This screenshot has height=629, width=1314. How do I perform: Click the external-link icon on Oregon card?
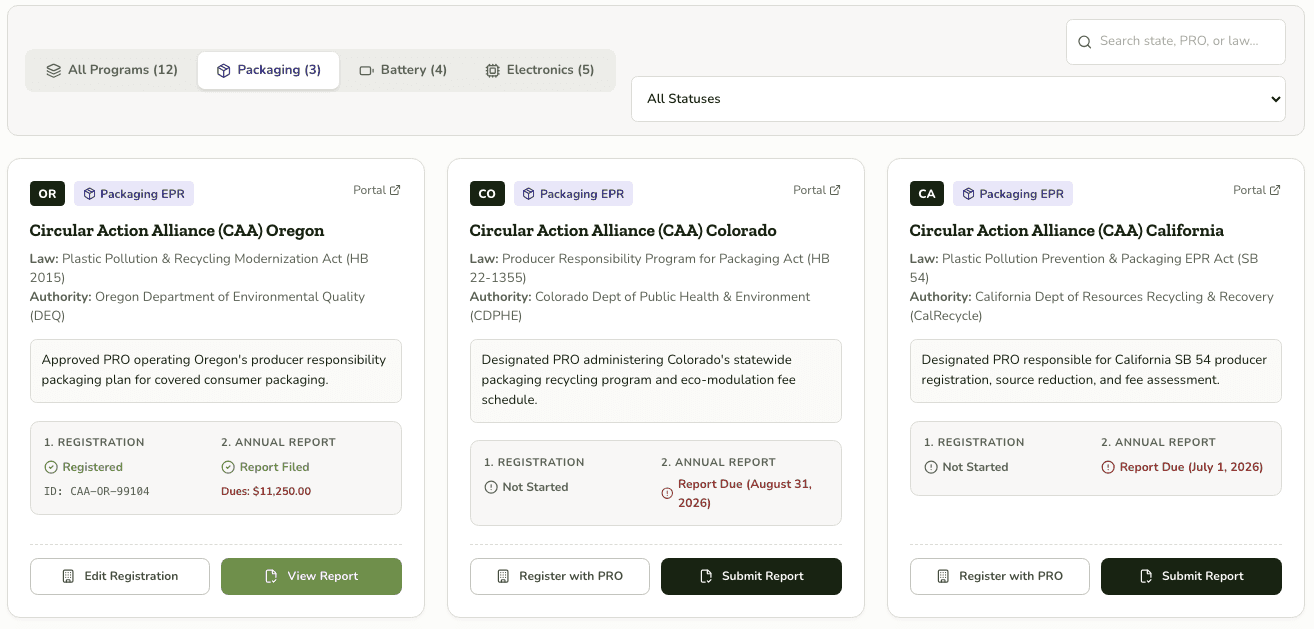pyautogui.click(x=395, y=190)
